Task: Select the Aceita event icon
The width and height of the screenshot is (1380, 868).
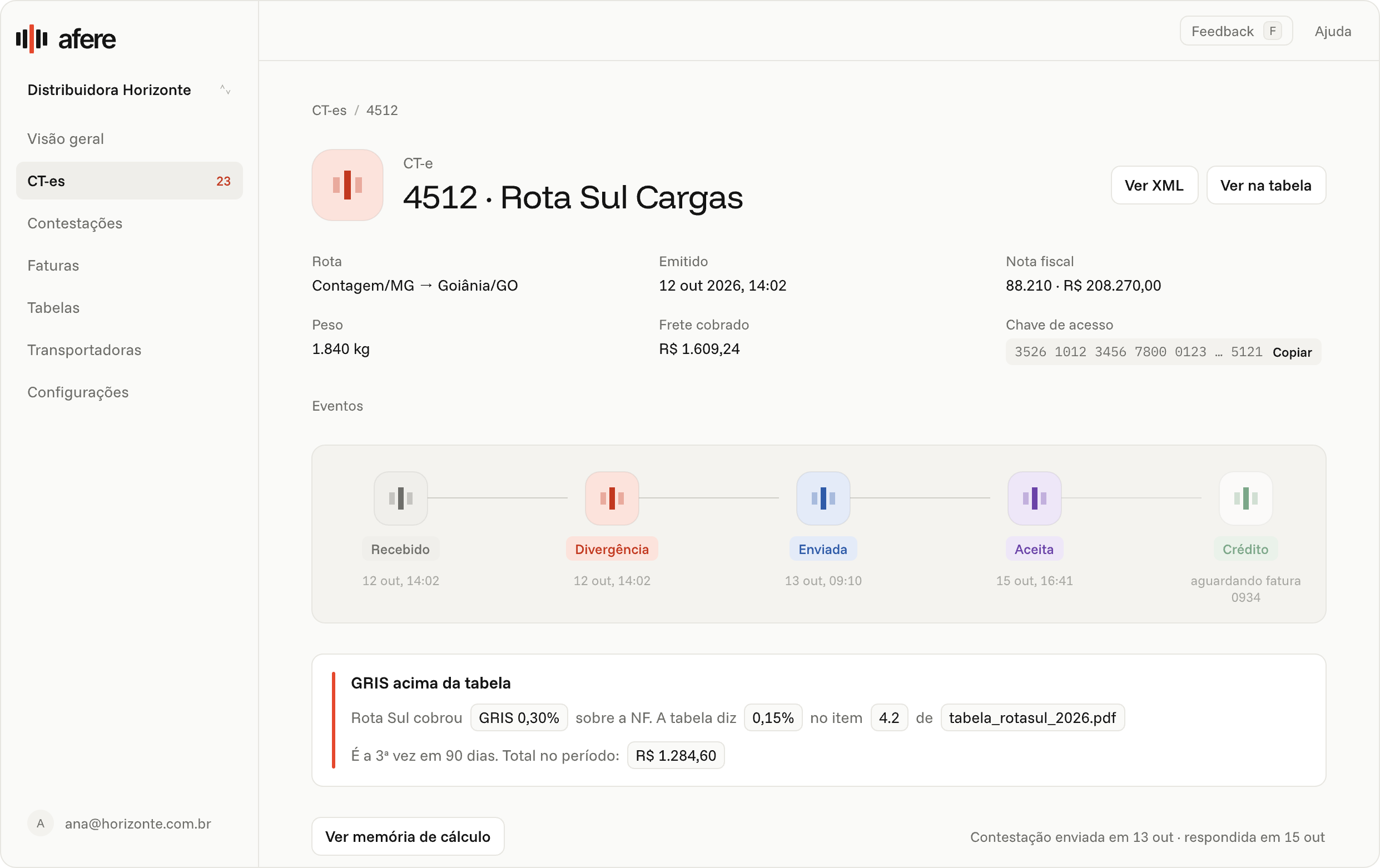Action: [x=1034, y=498]
